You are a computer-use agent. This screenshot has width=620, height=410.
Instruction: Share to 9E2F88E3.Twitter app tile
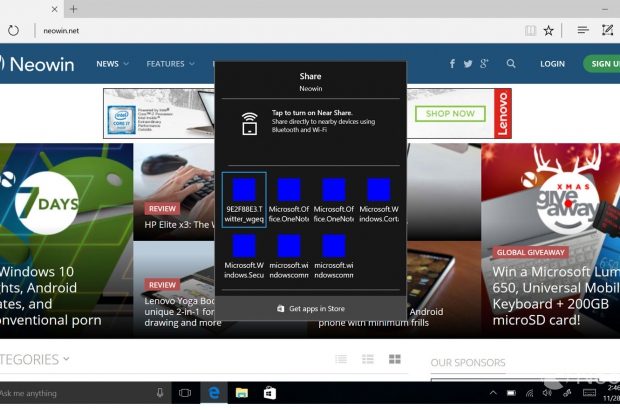pos(244,200)
